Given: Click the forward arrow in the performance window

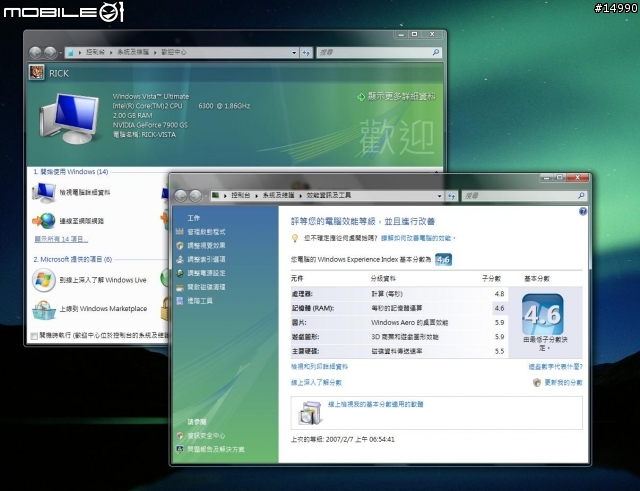Looking at the screenshot, I should click(196, 196).
